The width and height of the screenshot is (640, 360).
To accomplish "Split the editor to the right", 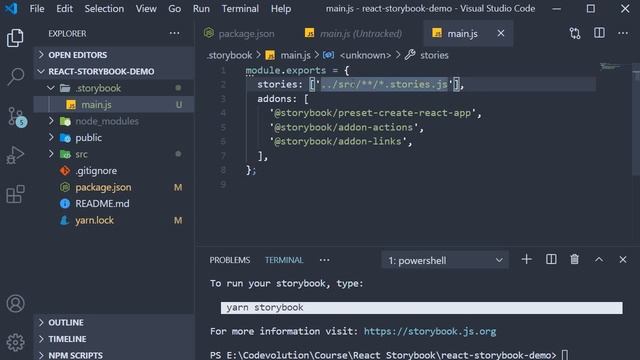I will [599, 33].
